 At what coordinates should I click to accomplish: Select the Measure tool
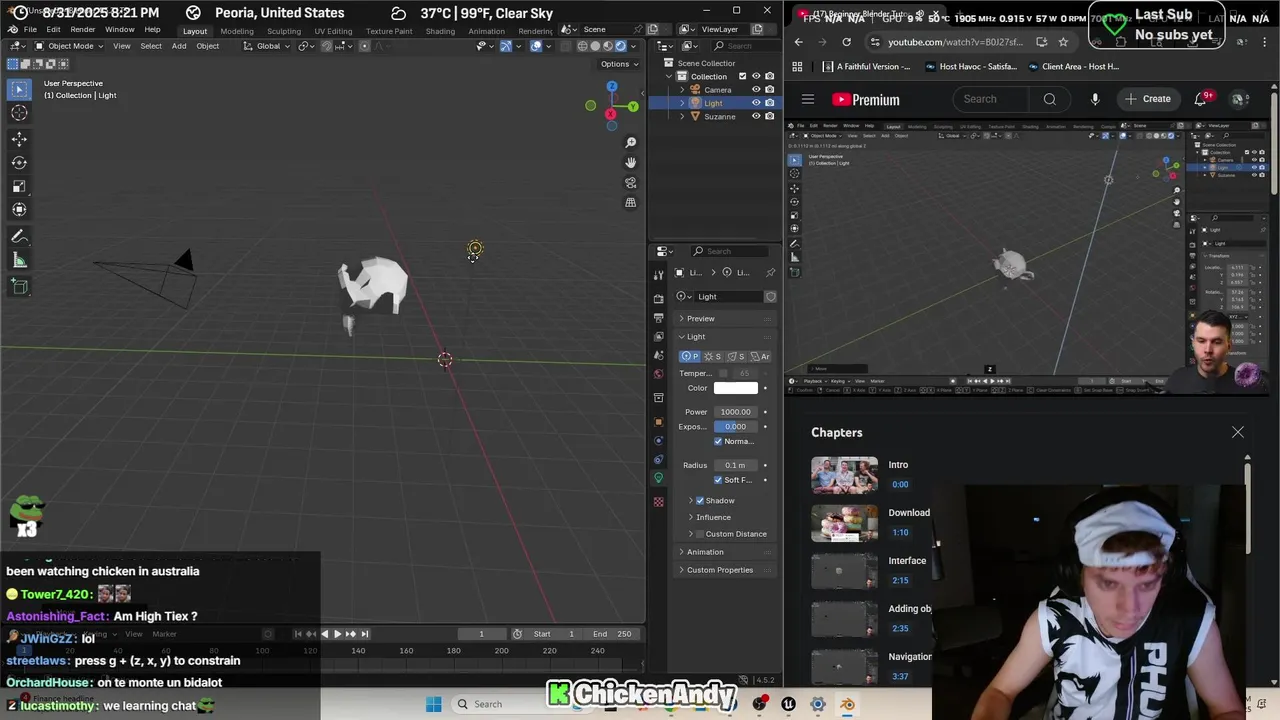19,260
